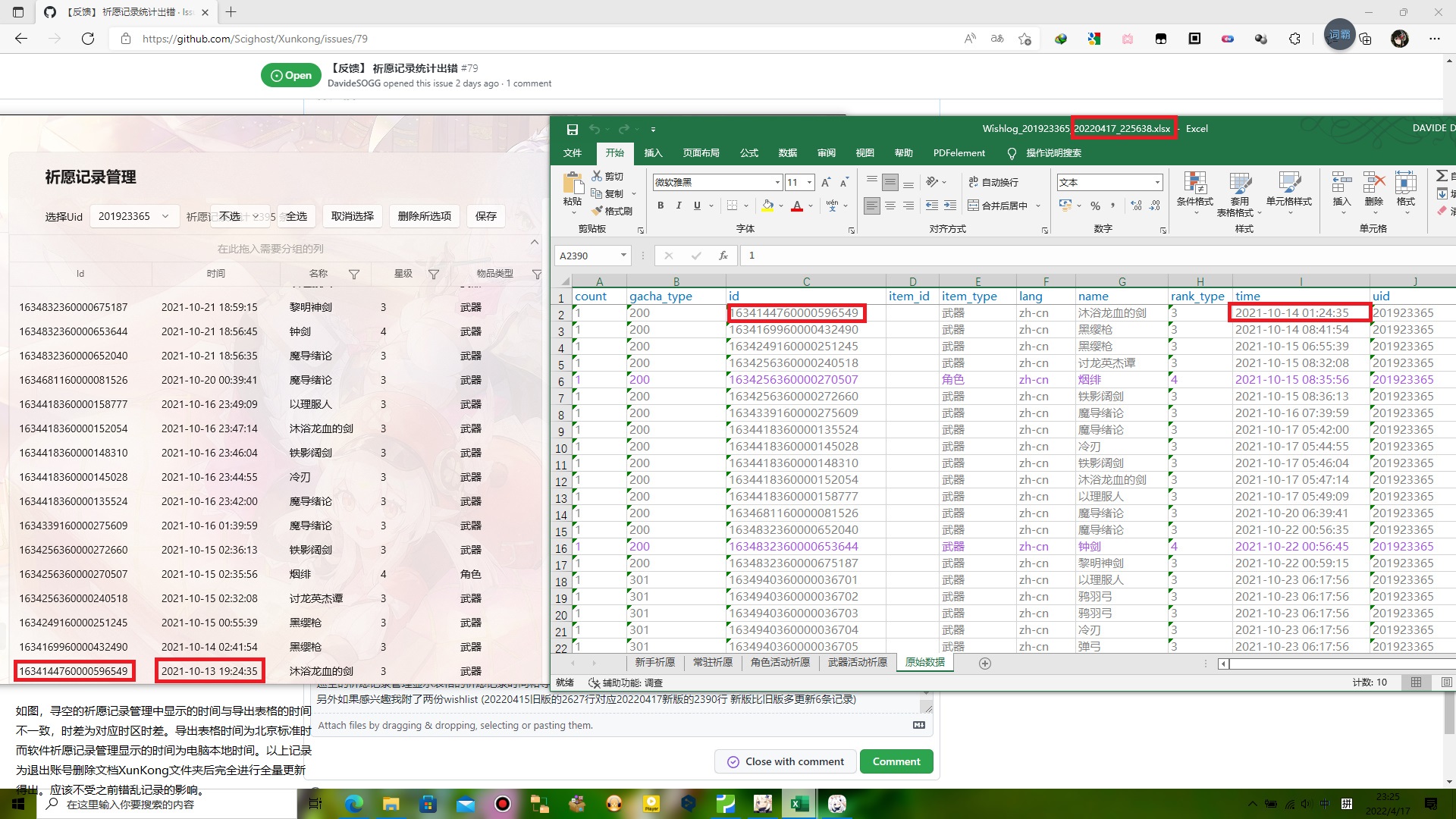Click the formula bar showing 1

pyautogui.click(x=1098, y=256)
